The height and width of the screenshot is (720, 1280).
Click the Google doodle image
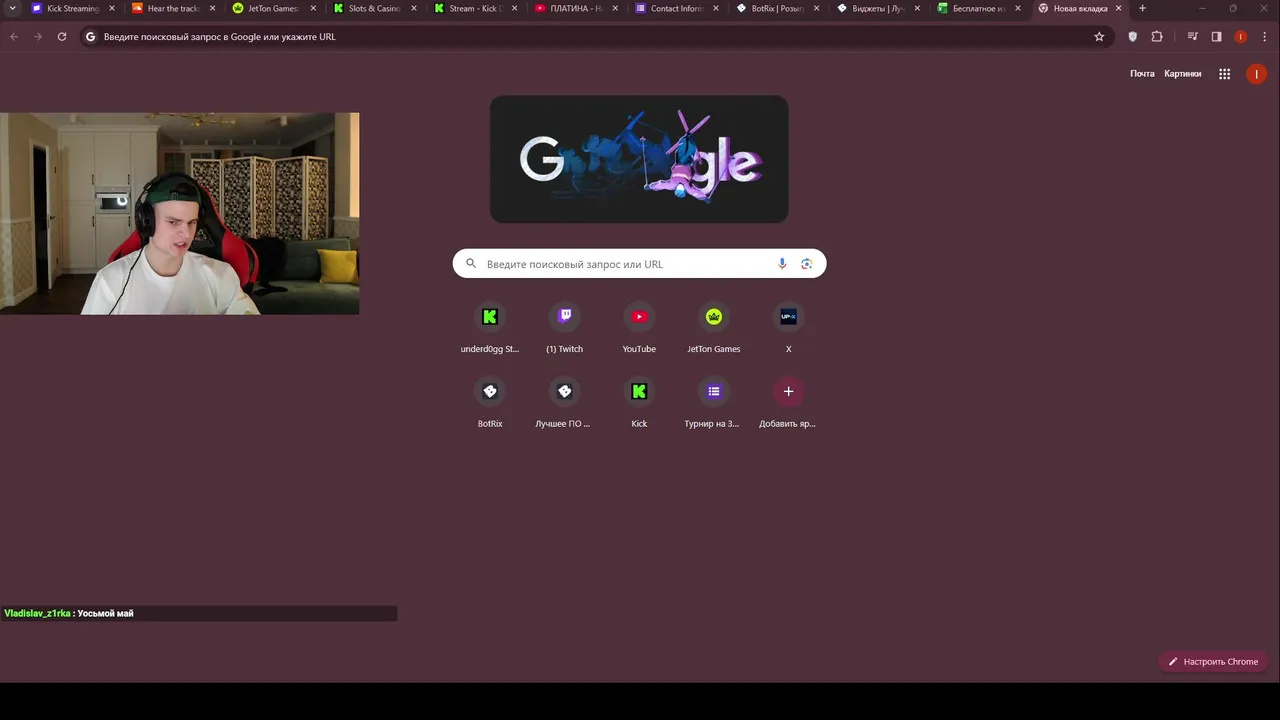click(639, 159)
